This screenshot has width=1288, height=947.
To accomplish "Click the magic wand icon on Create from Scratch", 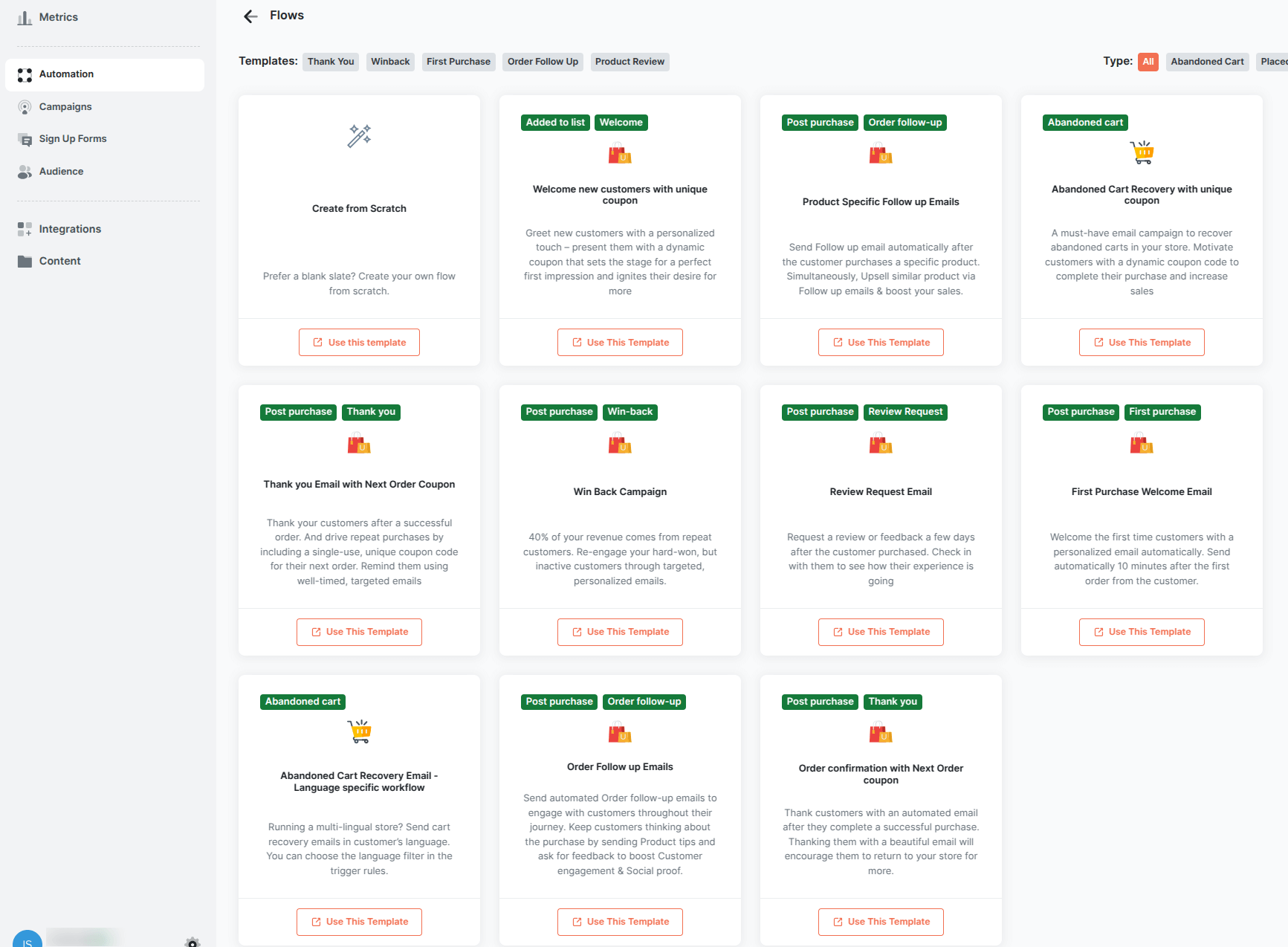I will 359,136.
